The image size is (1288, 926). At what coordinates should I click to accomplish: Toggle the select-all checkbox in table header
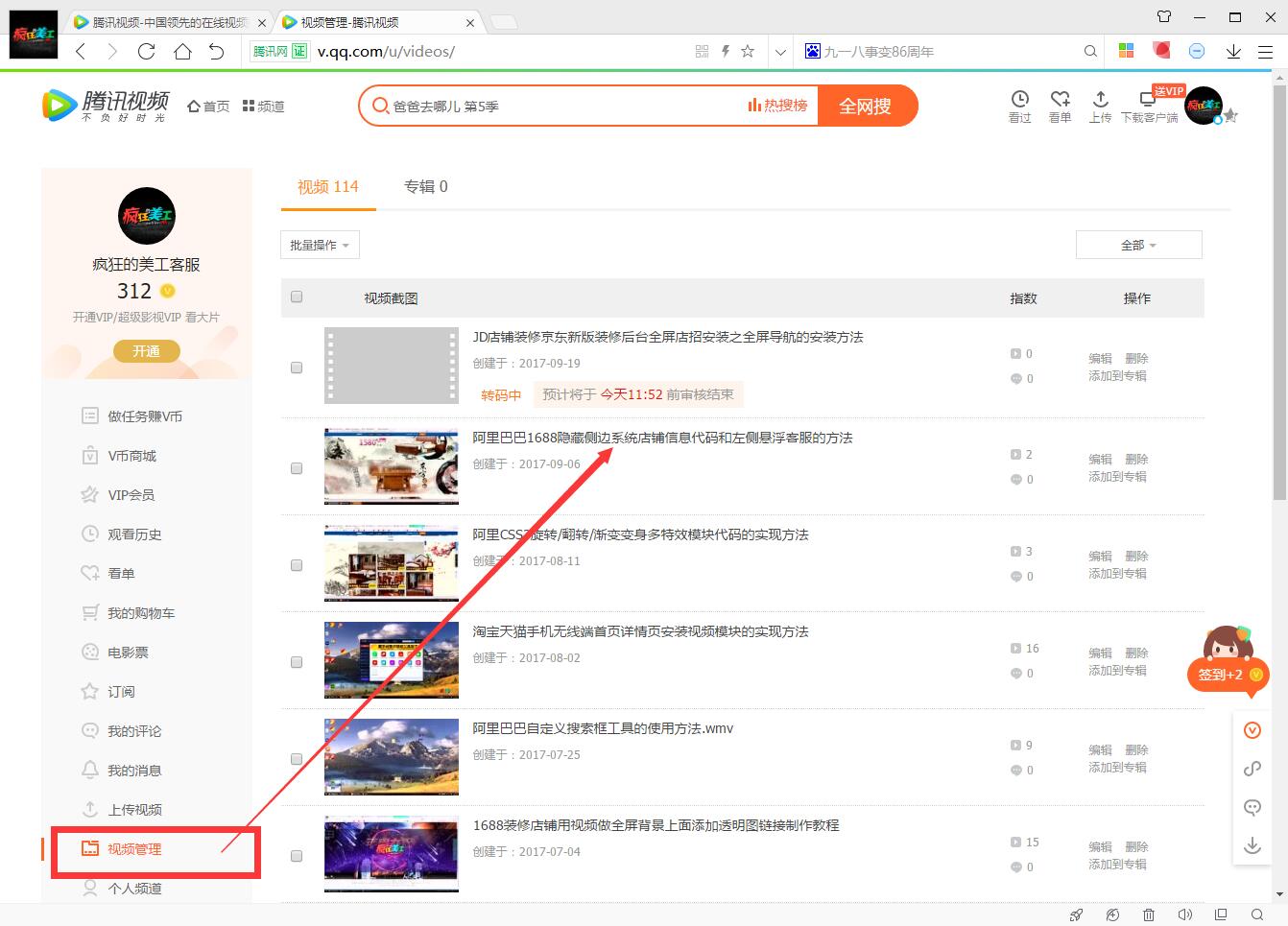[x=297, y=297]
